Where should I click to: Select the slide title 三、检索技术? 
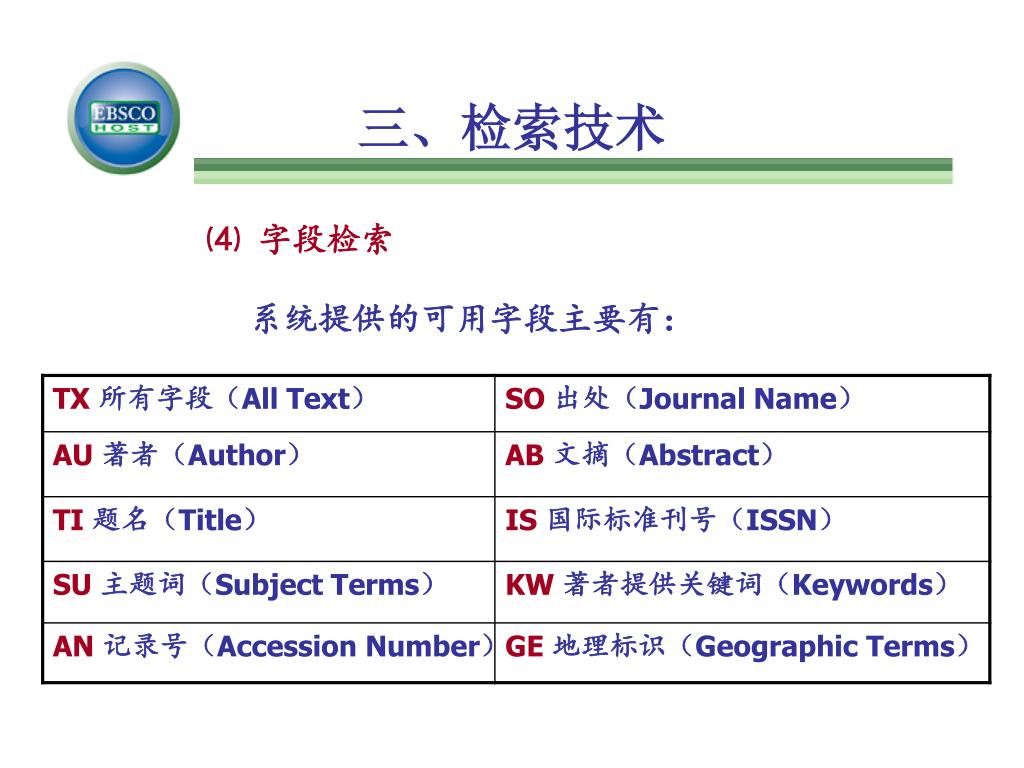(x=512, y=128)
